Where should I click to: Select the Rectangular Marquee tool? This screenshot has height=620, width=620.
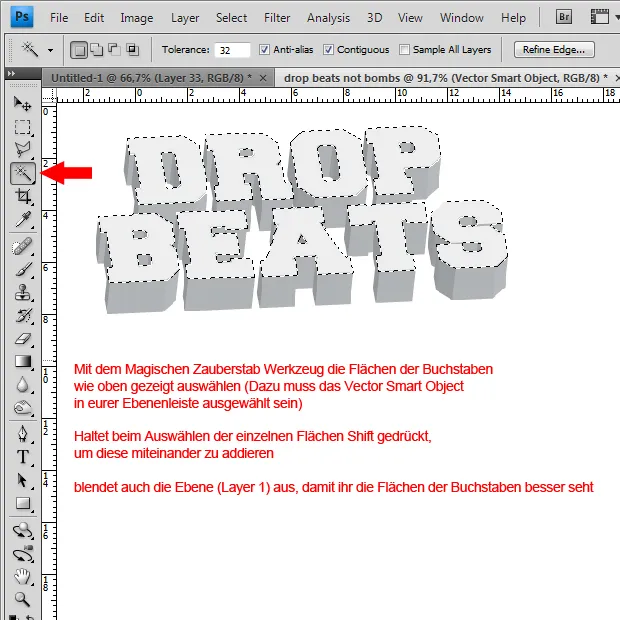[x=22, y=127]
